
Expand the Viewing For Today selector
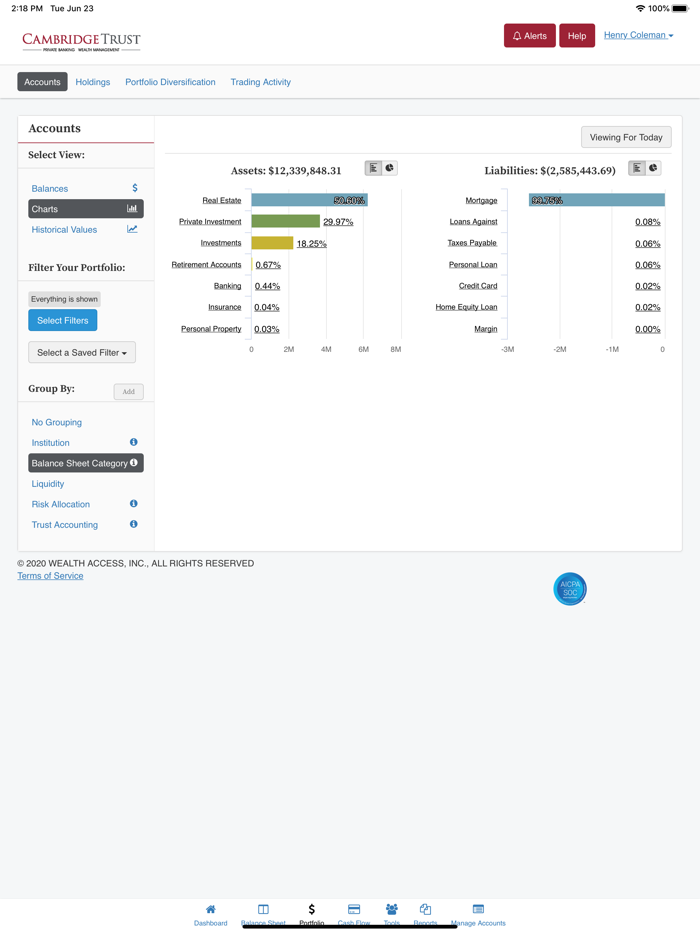pyautogui.click(x=626, y=137)
